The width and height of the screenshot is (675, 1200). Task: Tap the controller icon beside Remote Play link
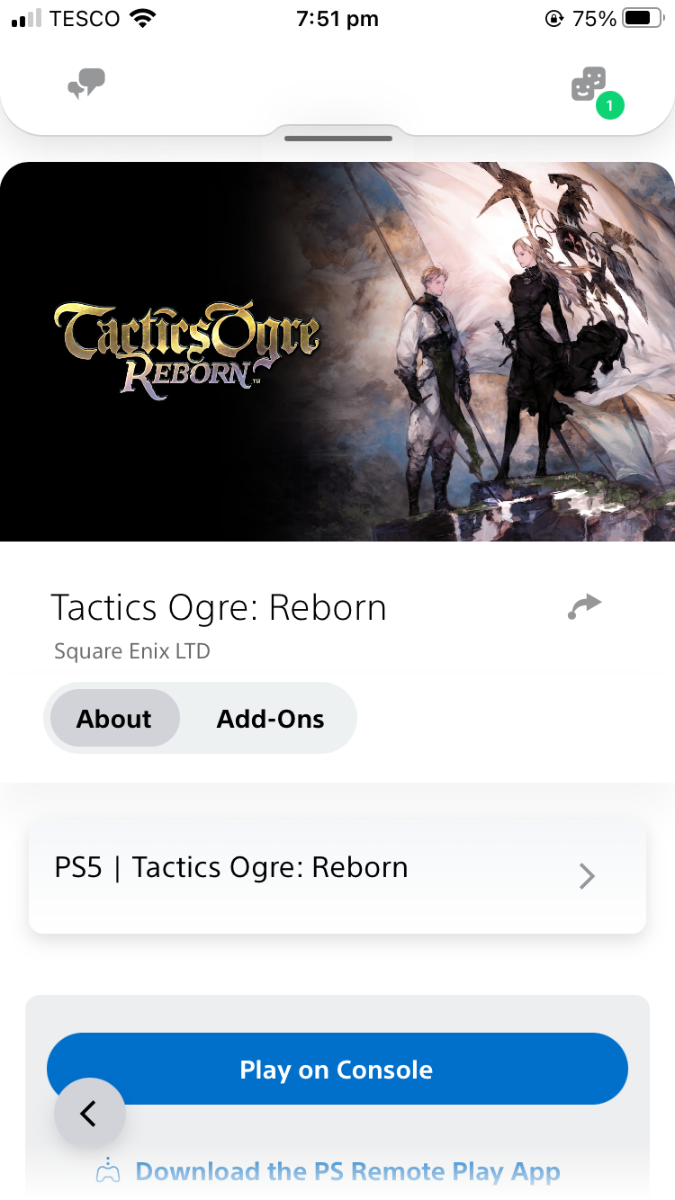click(108, 1171)
